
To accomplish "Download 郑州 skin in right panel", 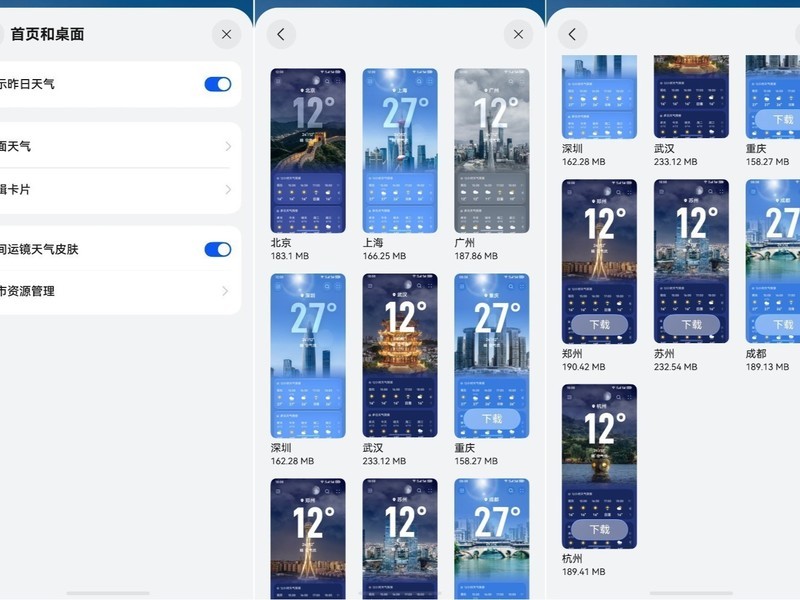I will click(x=599, y=324).
